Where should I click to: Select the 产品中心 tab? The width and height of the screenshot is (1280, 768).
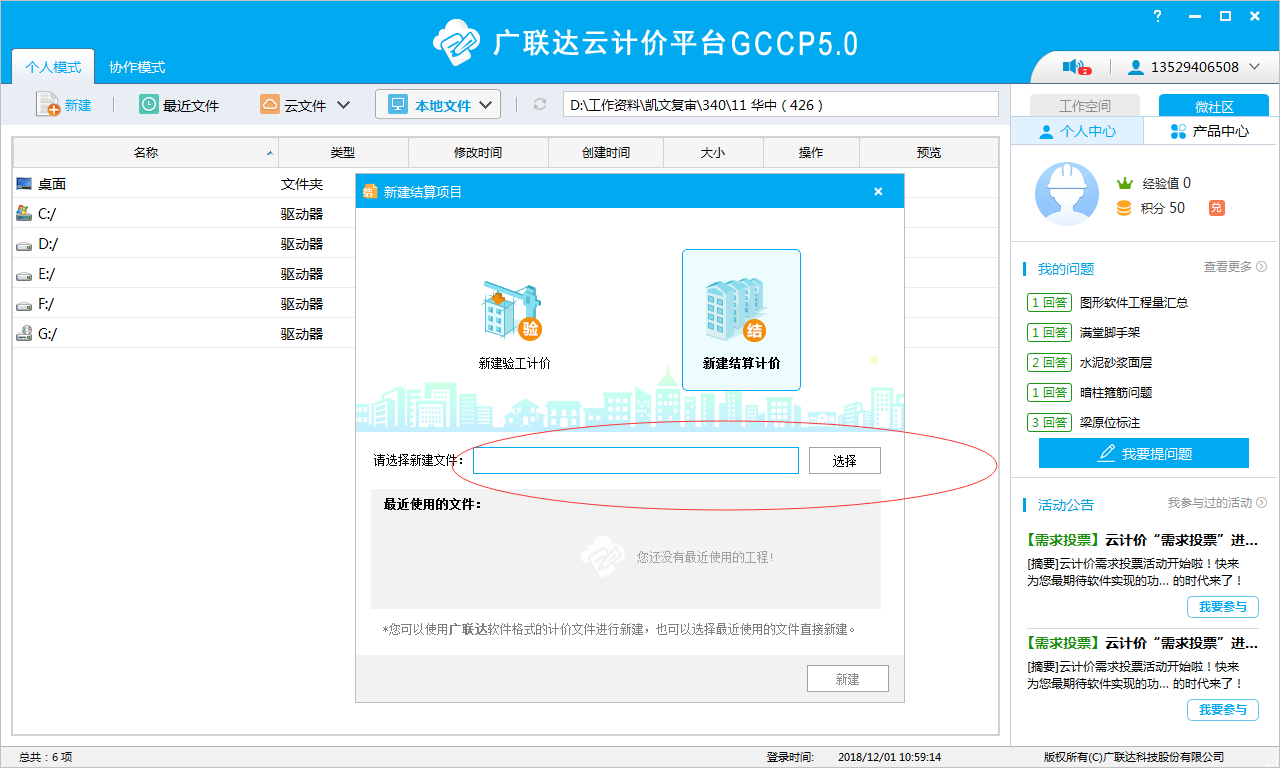point(1209,131)
